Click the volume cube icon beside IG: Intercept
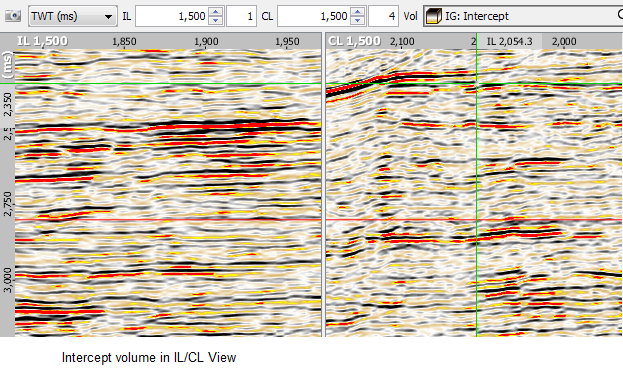This screenshot has width=623, height=383. (433, 16)
